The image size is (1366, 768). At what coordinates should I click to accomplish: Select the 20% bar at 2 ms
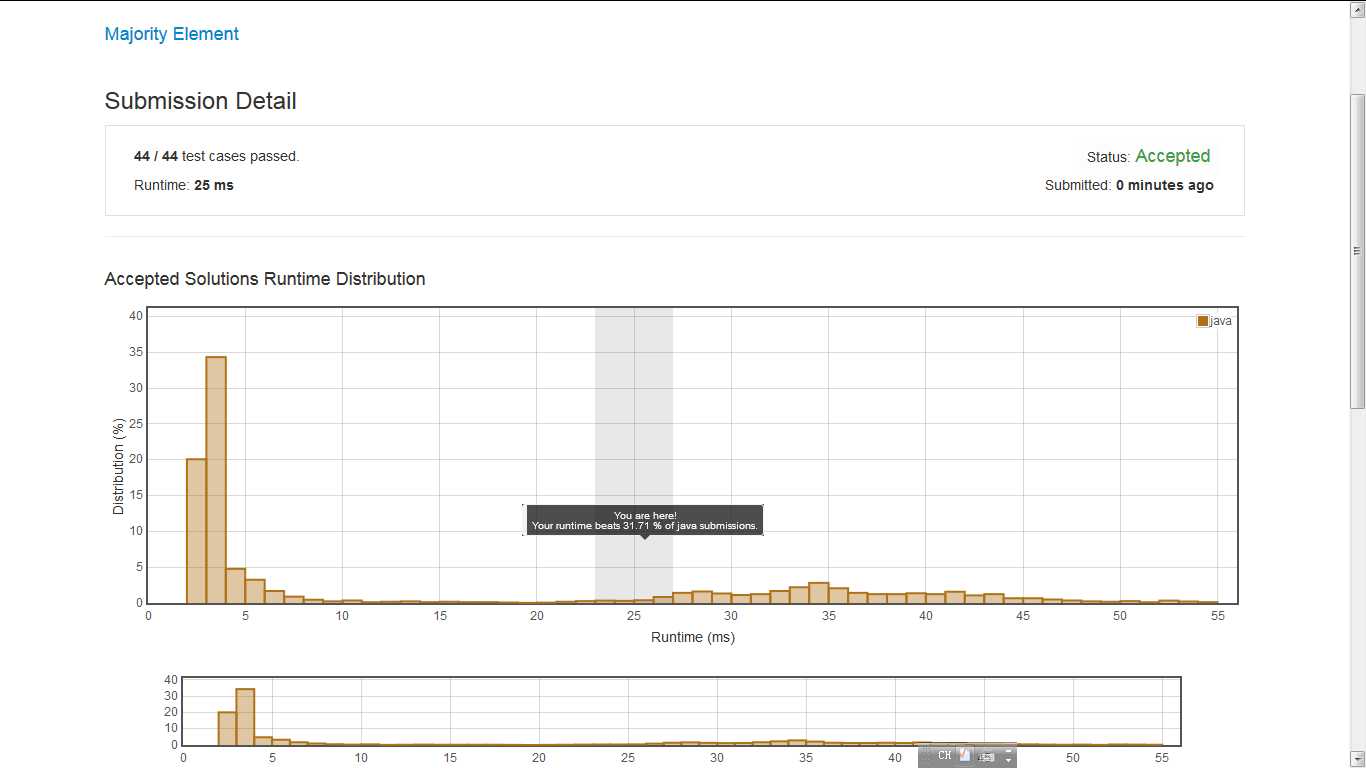click(x=196, y=531)
